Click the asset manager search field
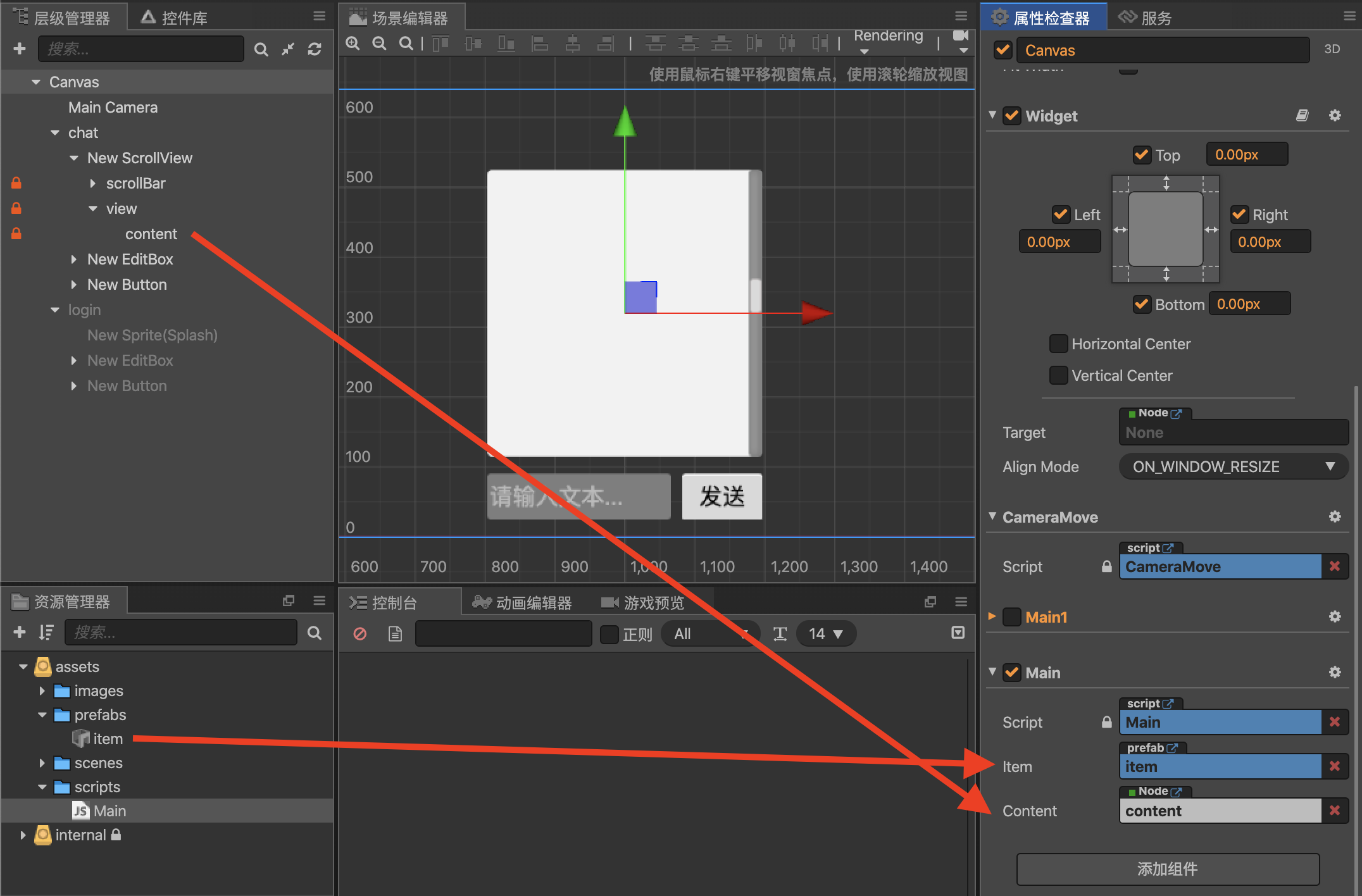The width and height of the screenshot is (1362, 896). [180, 632]
